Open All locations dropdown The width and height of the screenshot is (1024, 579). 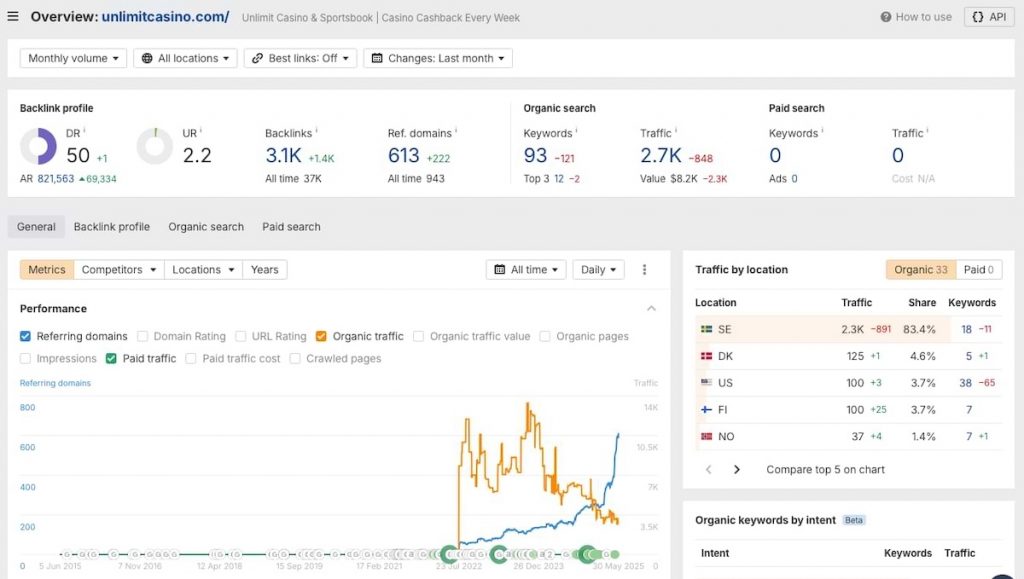point(185,58)
